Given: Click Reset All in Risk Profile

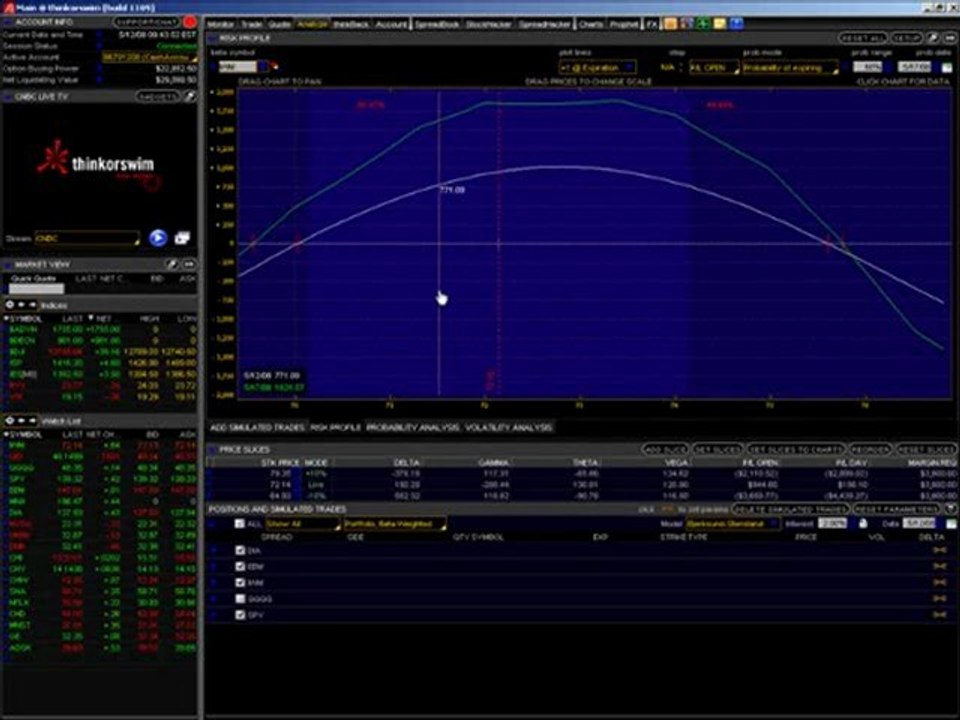Looking at the screenshot, I should (863, 38).
